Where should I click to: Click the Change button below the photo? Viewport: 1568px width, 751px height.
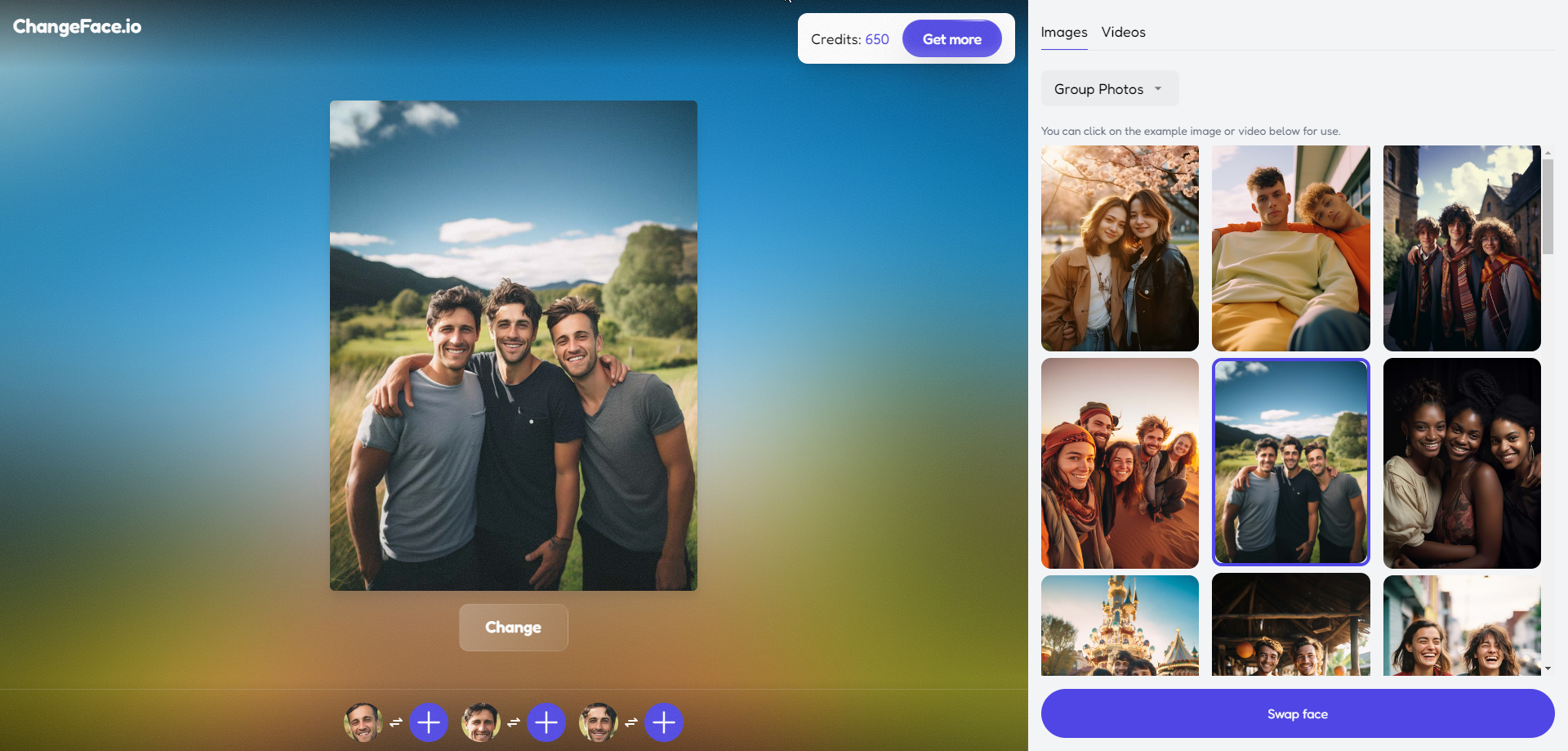(513, 628)
